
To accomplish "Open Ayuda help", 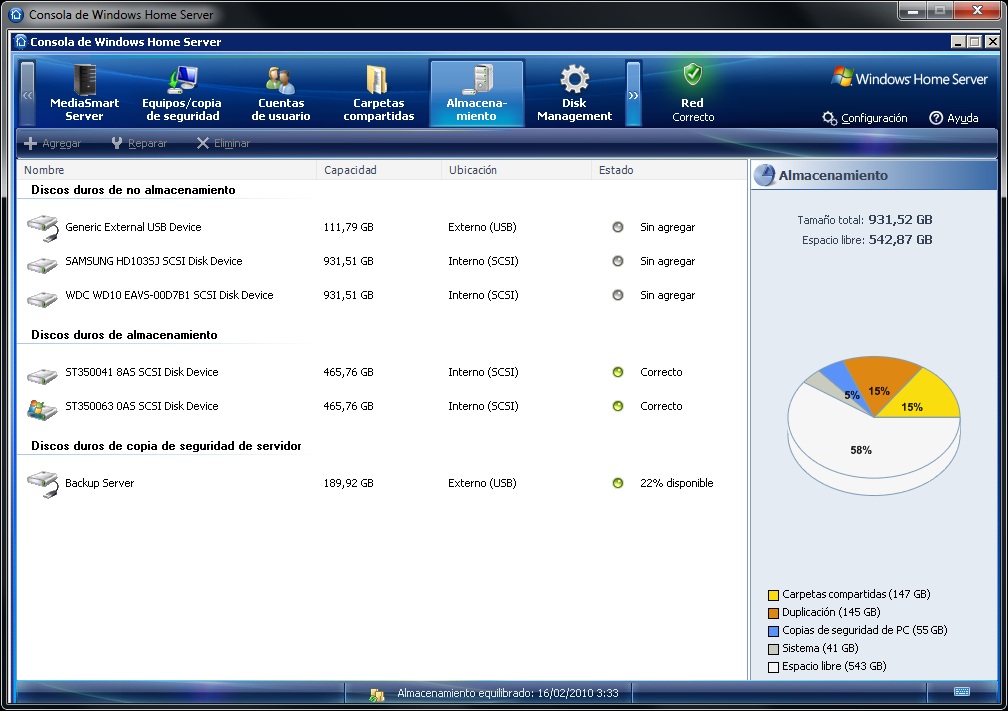I will 953,118.
